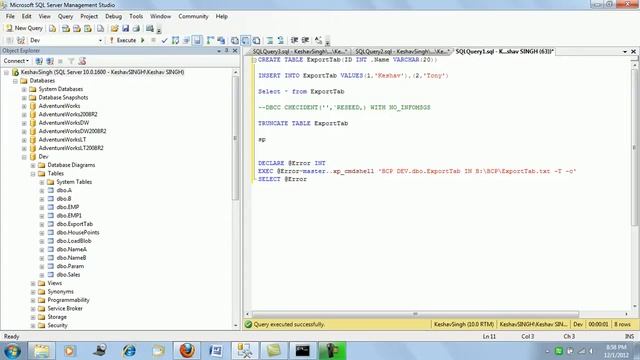
Task: Save the current query with the disk icon
Action: [x=125, y=29]
